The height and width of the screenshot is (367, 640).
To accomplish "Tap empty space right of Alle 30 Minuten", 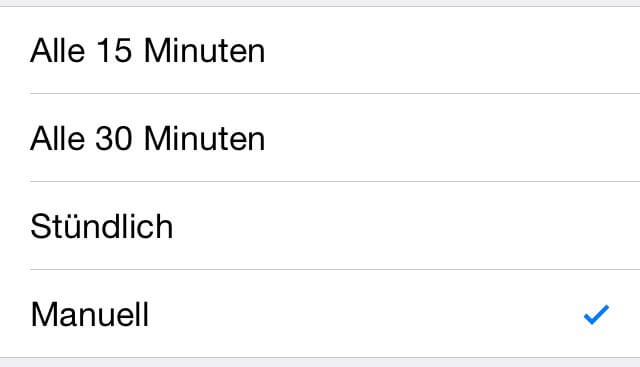I will click(453, 138).
